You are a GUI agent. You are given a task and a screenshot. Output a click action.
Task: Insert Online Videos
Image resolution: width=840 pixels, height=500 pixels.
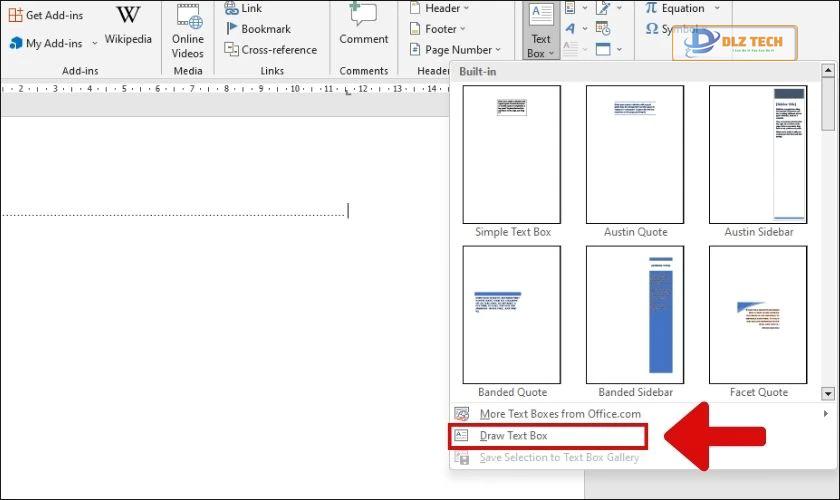(188, 31)
